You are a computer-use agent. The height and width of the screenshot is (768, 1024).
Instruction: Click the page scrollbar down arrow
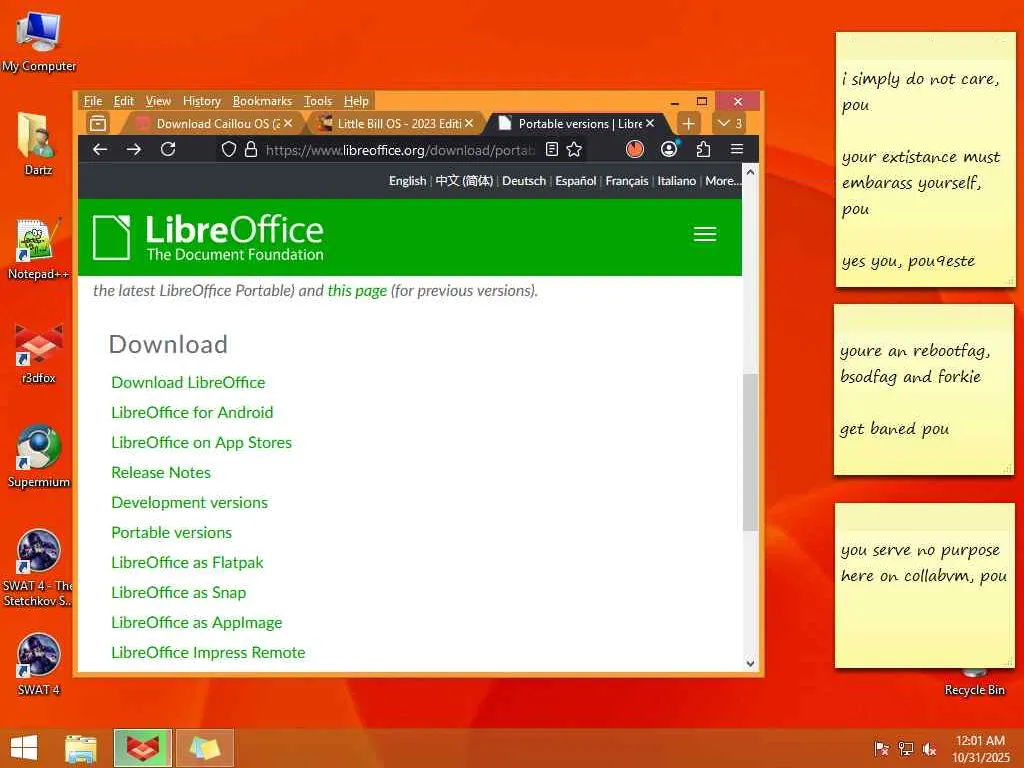[x=750, y=664]
